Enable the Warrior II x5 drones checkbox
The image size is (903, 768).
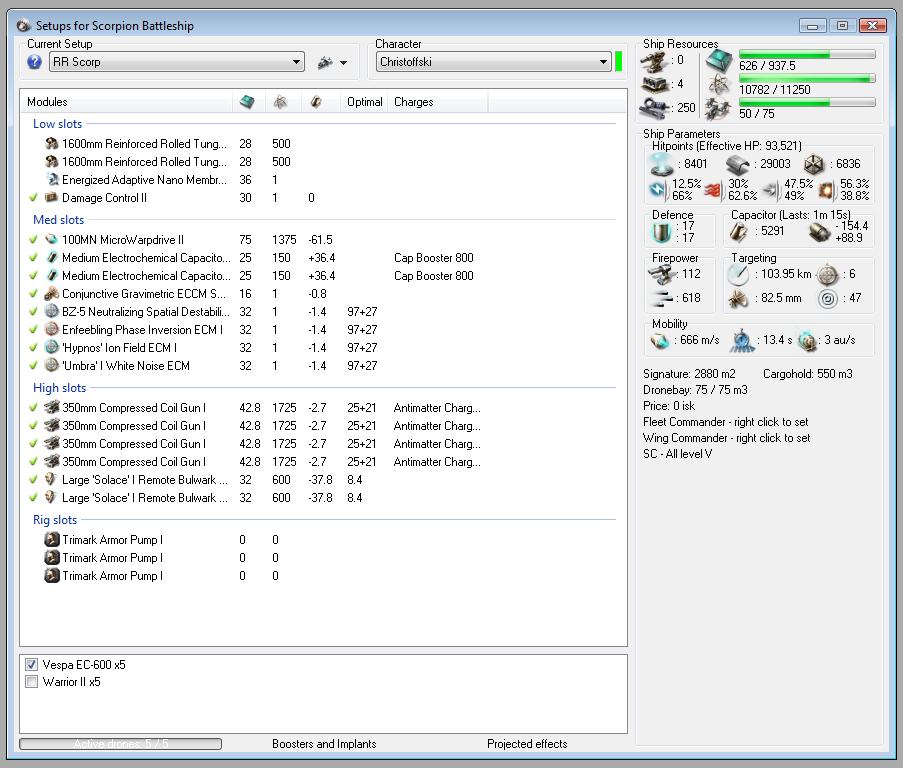coord(32,682)
